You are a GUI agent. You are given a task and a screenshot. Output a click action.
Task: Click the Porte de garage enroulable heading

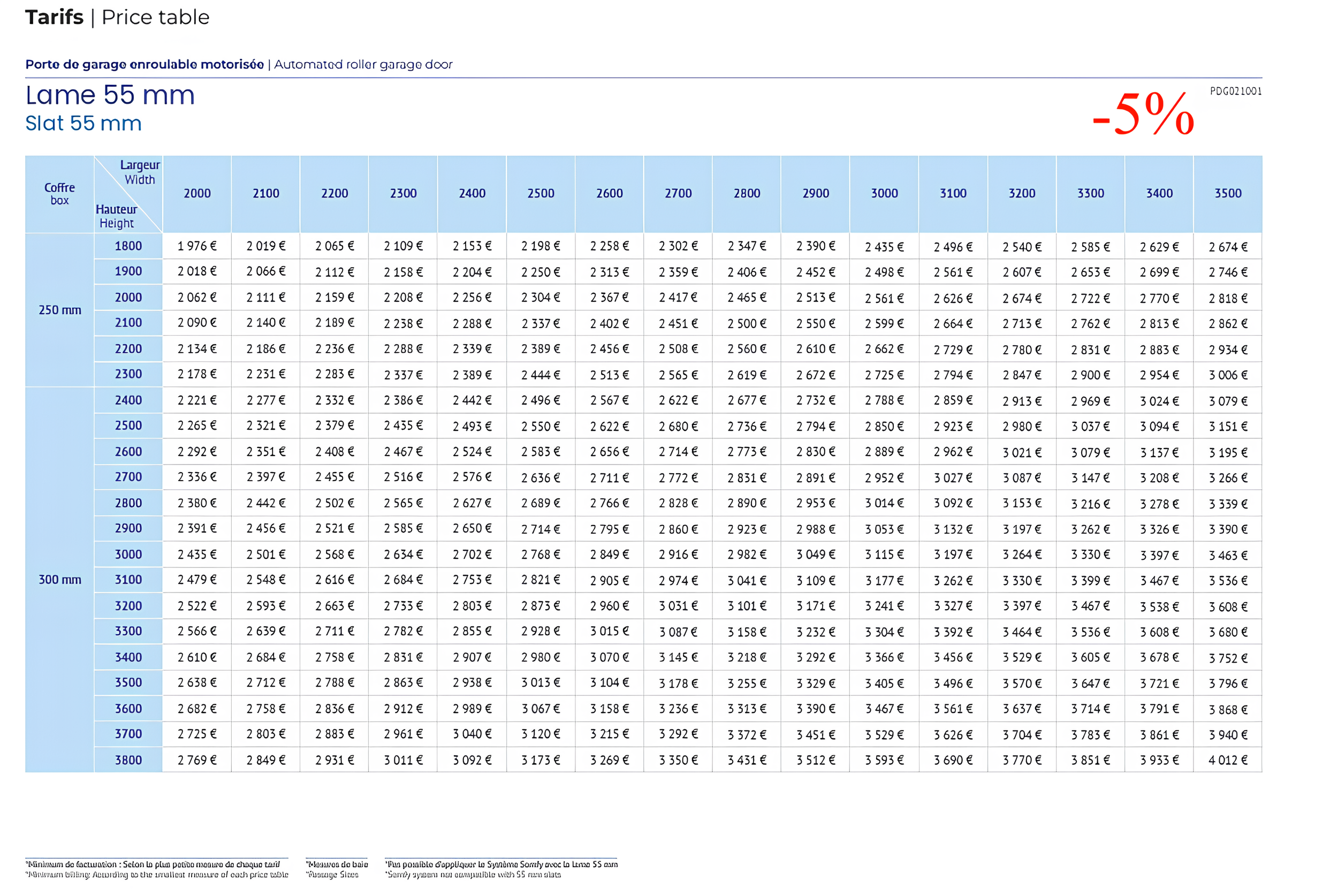click(x=144, y=64)
